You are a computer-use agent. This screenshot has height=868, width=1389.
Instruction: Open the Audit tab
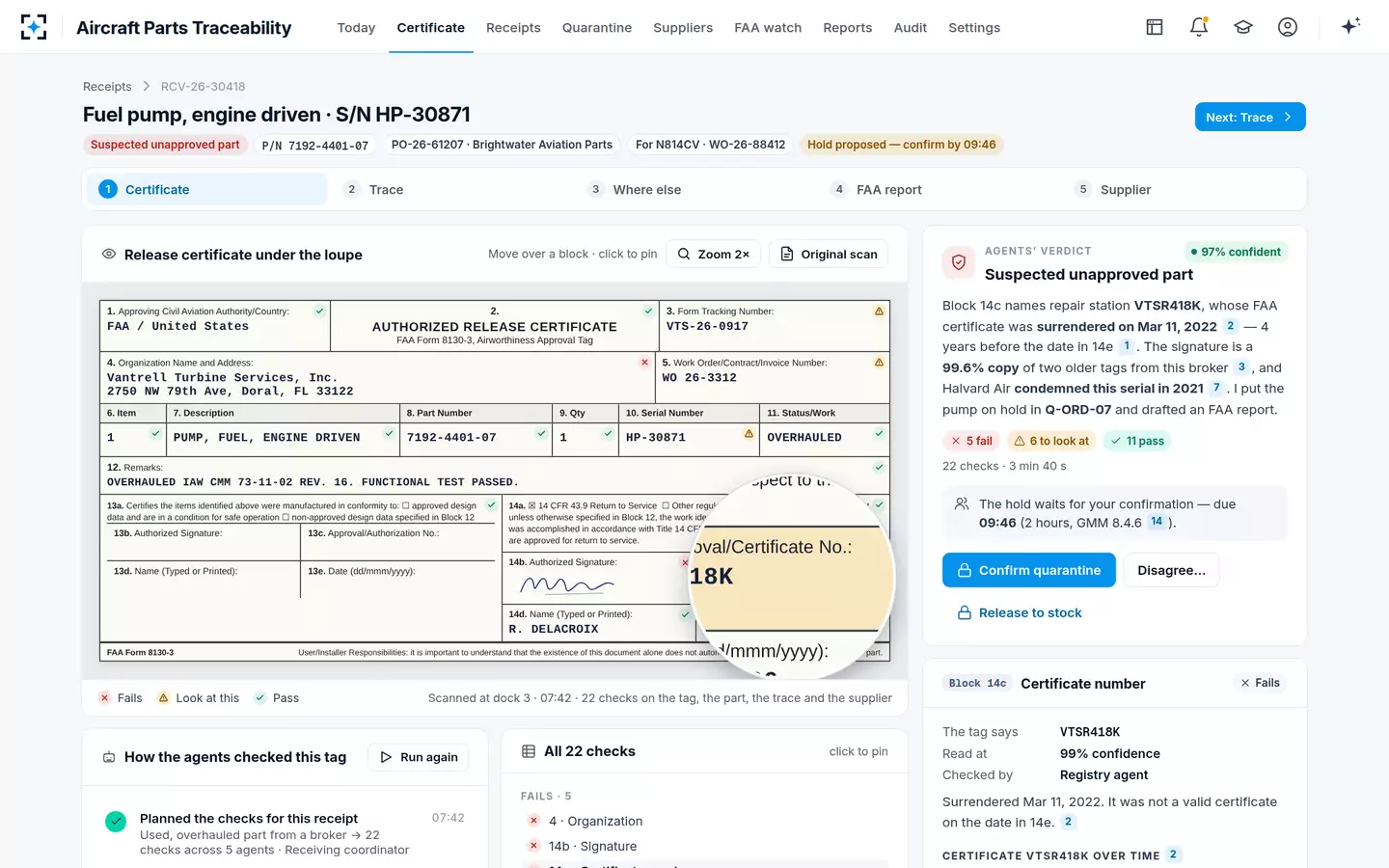tap(910, 28)
